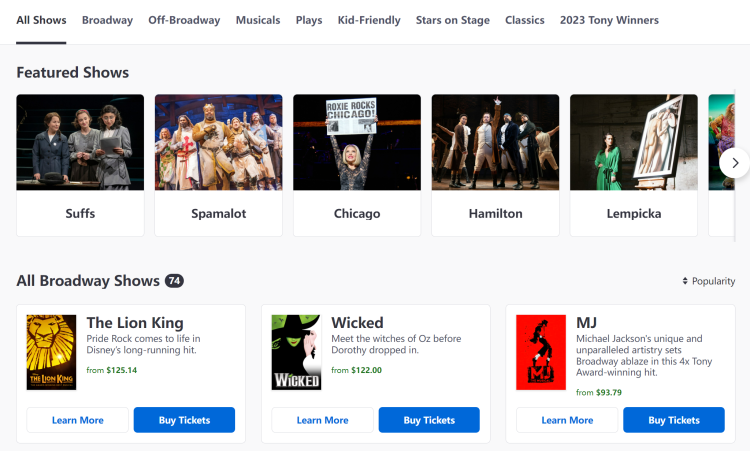750x451 pixels.
Task: Open the Suffs featured show card
Action: pos(80,213)
